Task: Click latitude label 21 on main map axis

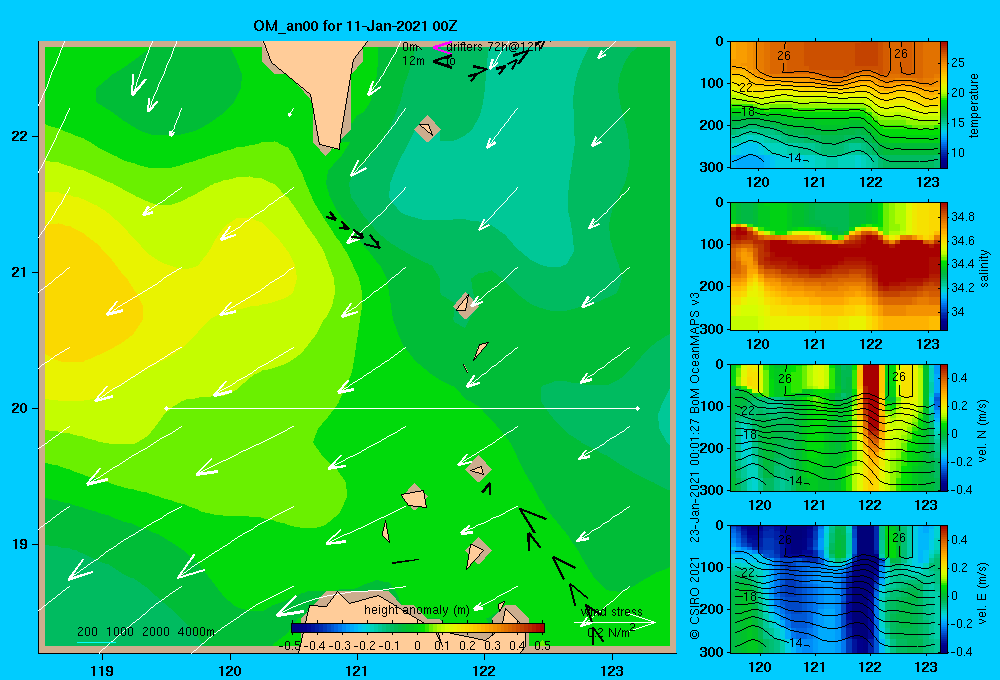Action: tap(19, 272)
